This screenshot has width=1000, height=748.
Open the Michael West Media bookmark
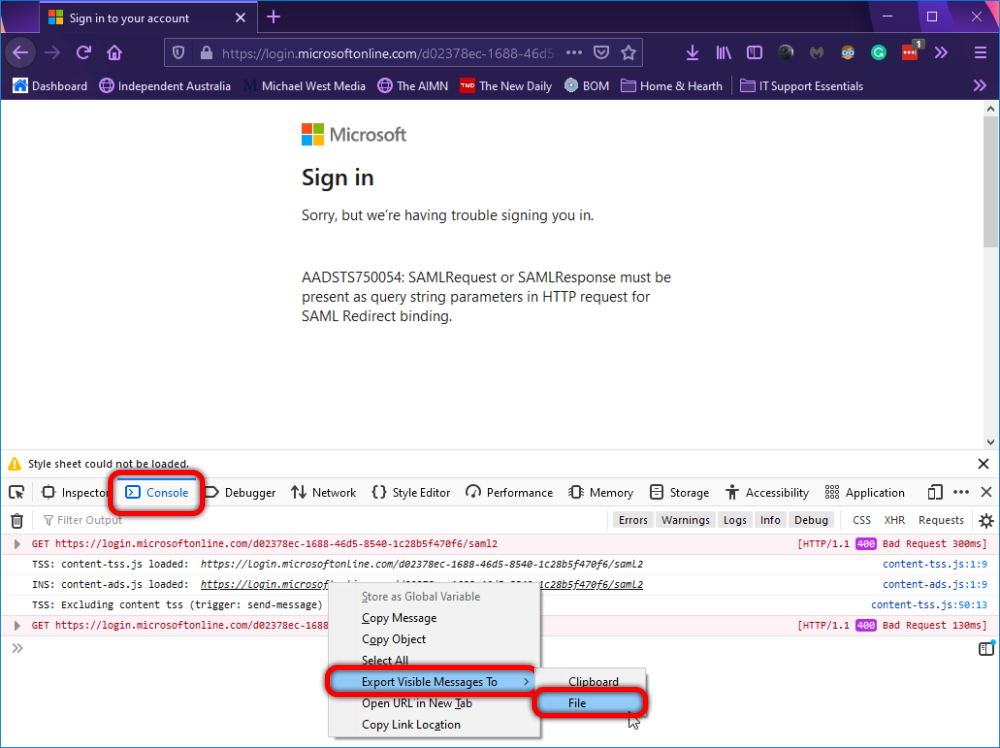pos(305,85)
